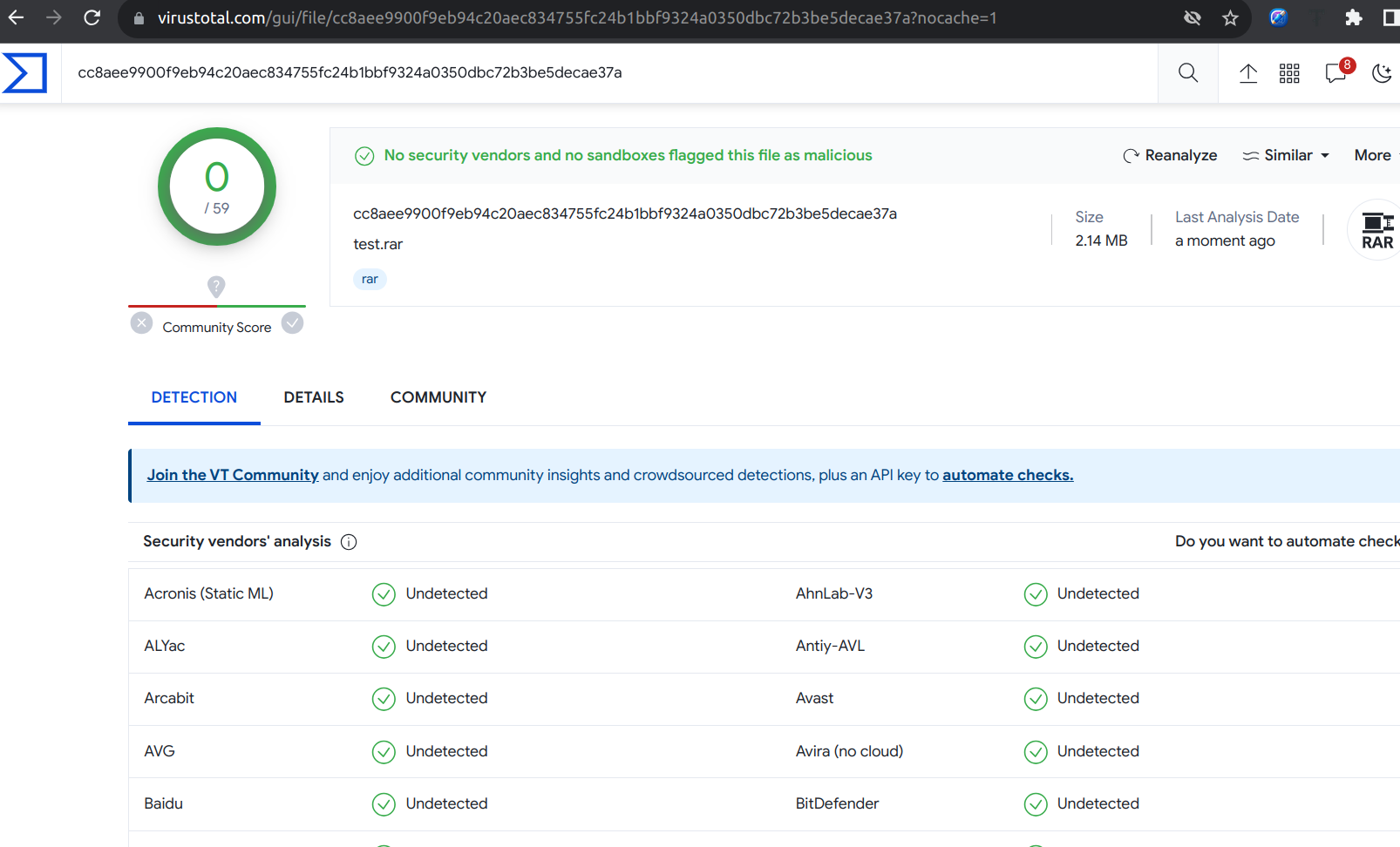Click the Antiy-AVL Undetected check icon
The width and height of the screenshot is (1400, 847).
coord(1036,647)
